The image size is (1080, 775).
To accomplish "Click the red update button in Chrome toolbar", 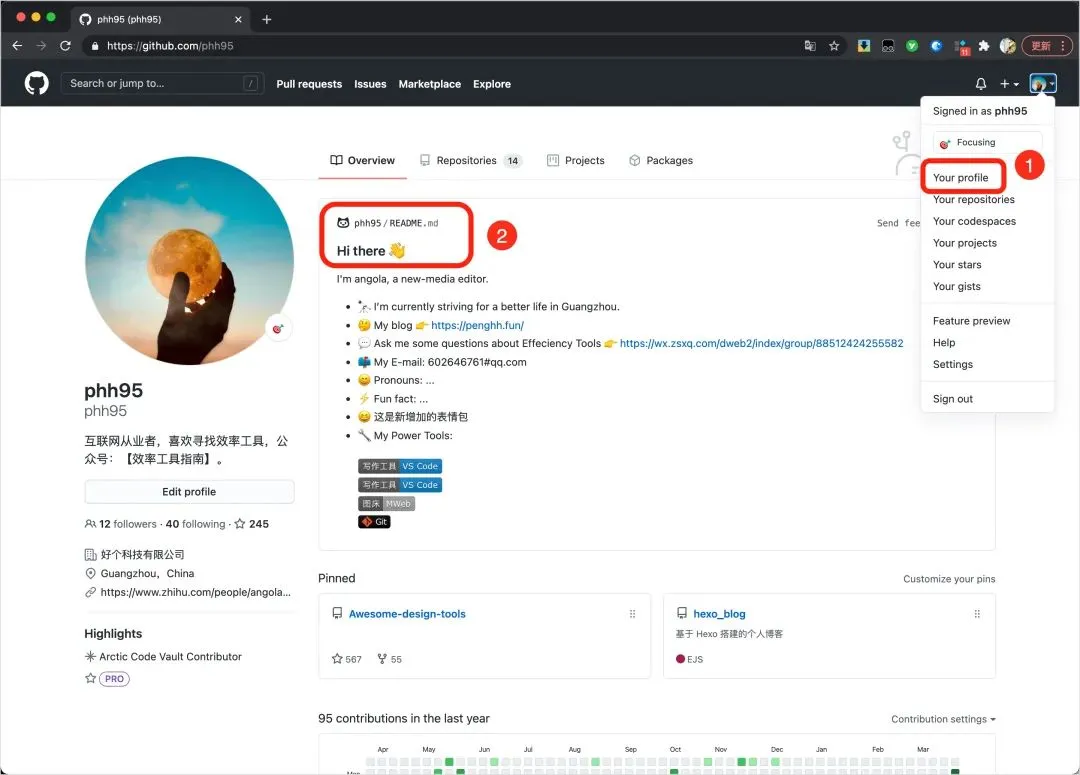I will pos(1041,45).
